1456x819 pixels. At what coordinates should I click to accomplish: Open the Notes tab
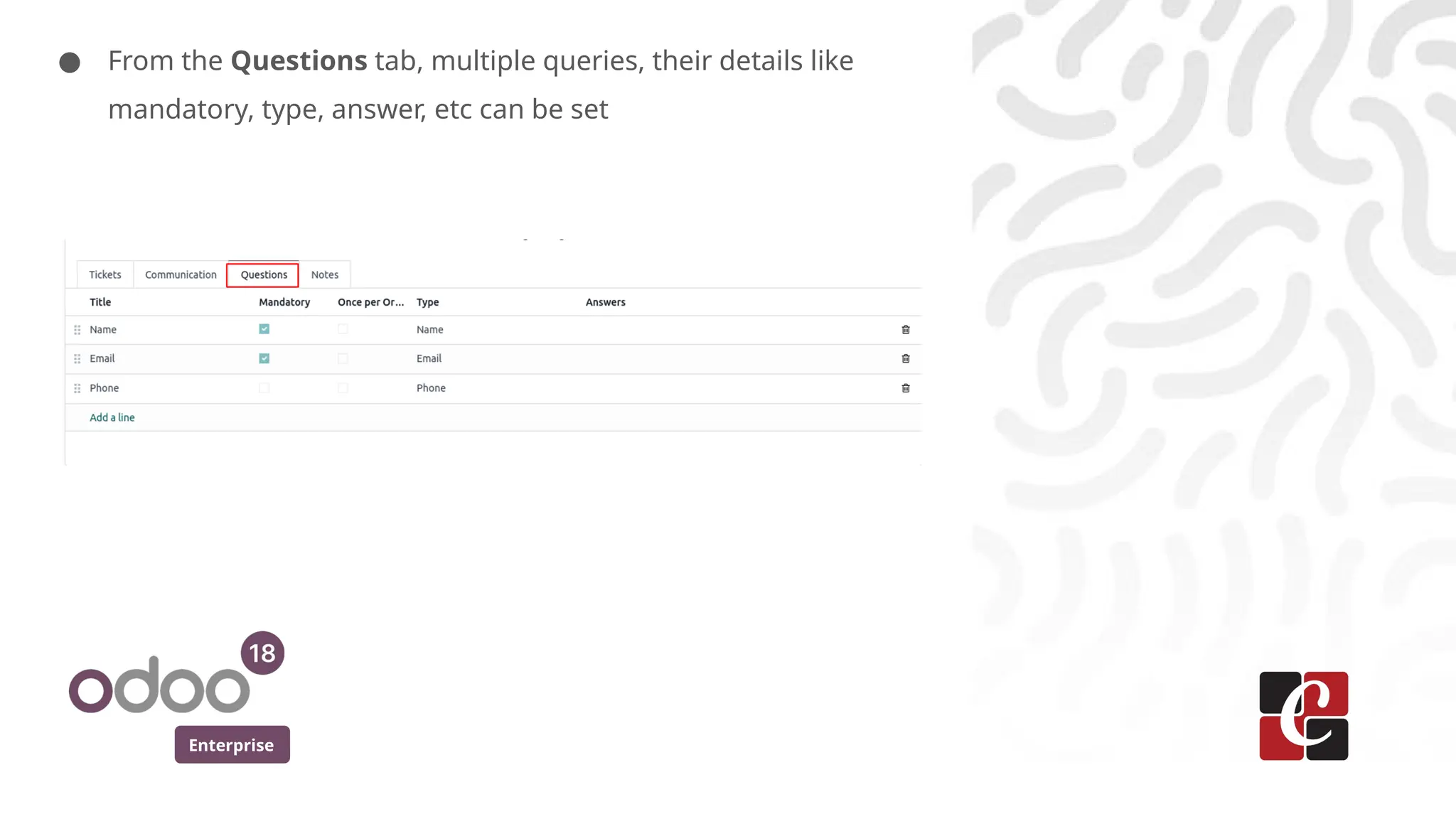[325, 274]
